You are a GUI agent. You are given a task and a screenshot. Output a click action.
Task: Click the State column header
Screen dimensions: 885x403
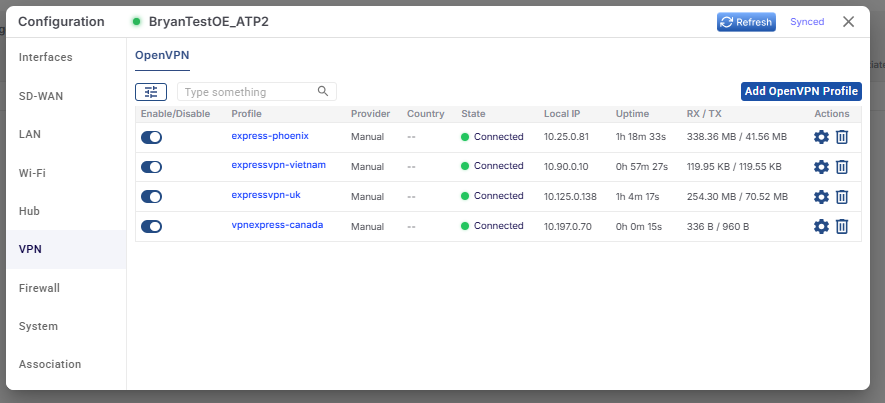[x=473, y=114]
